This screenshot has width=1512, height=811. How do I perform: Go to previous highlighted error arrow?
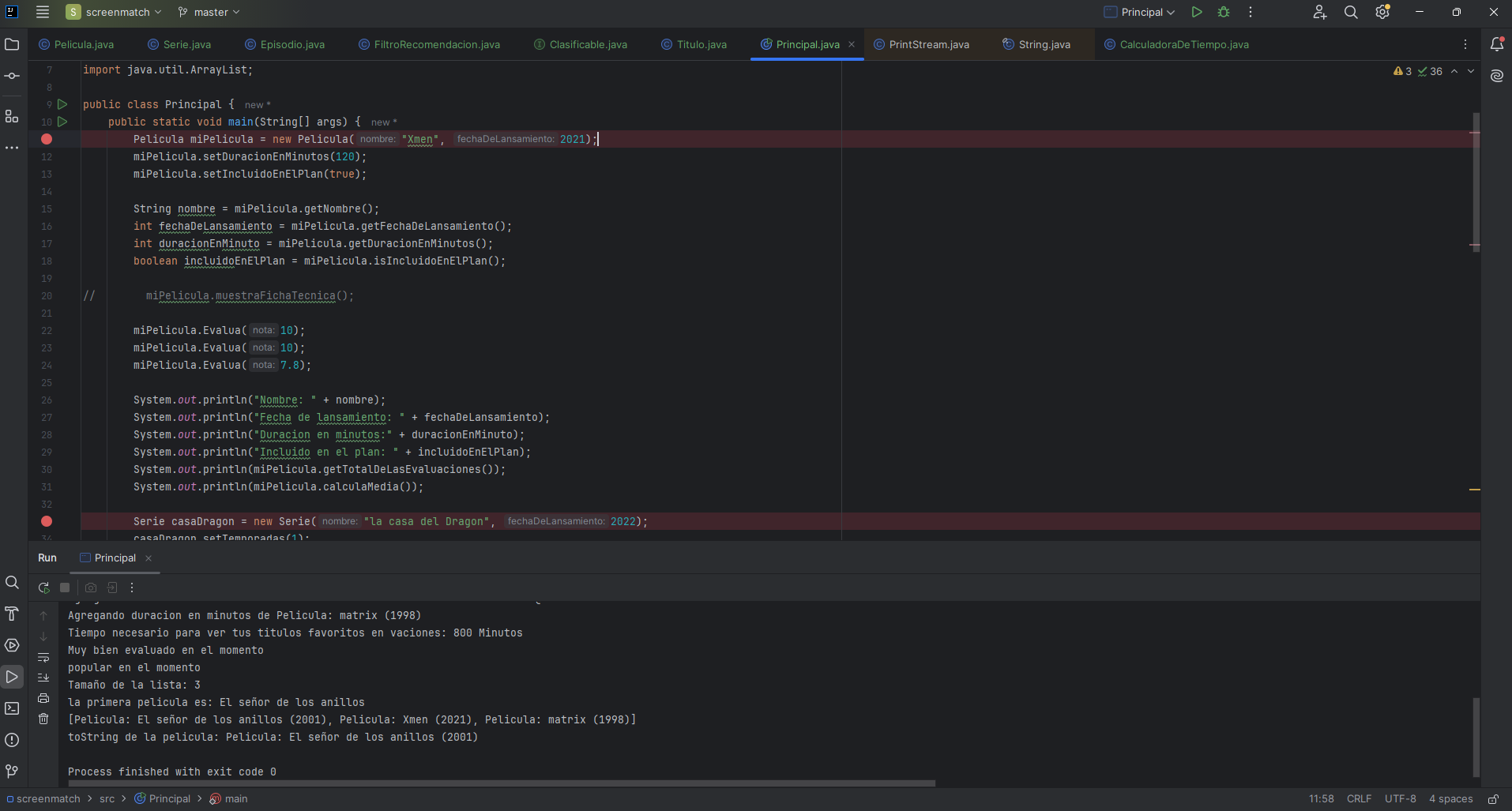click(1454, 71)
